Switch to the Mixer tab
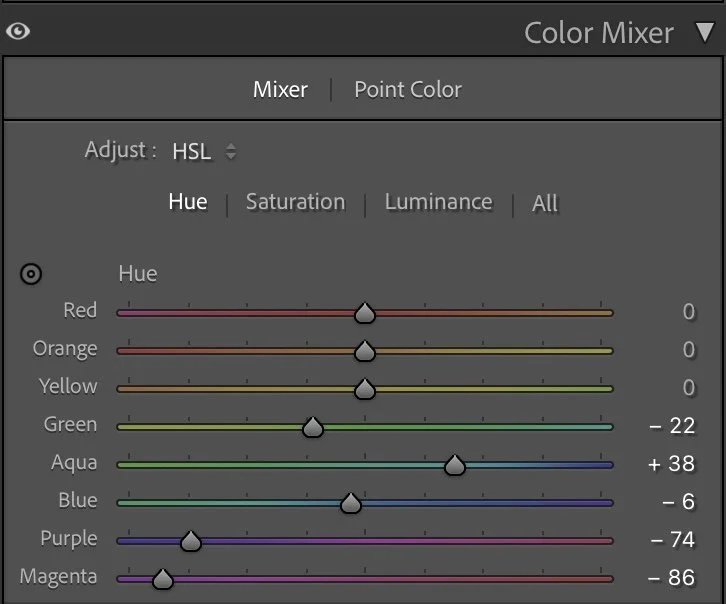The height and width of the screenshot is (604, 726). [280, 89]
